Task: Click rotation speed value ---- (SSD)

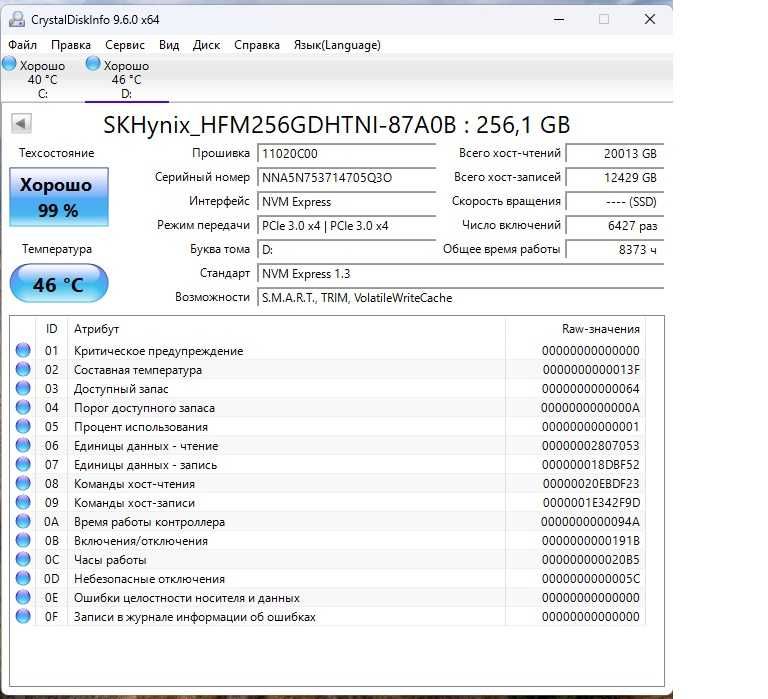Action: pos(615,201)
